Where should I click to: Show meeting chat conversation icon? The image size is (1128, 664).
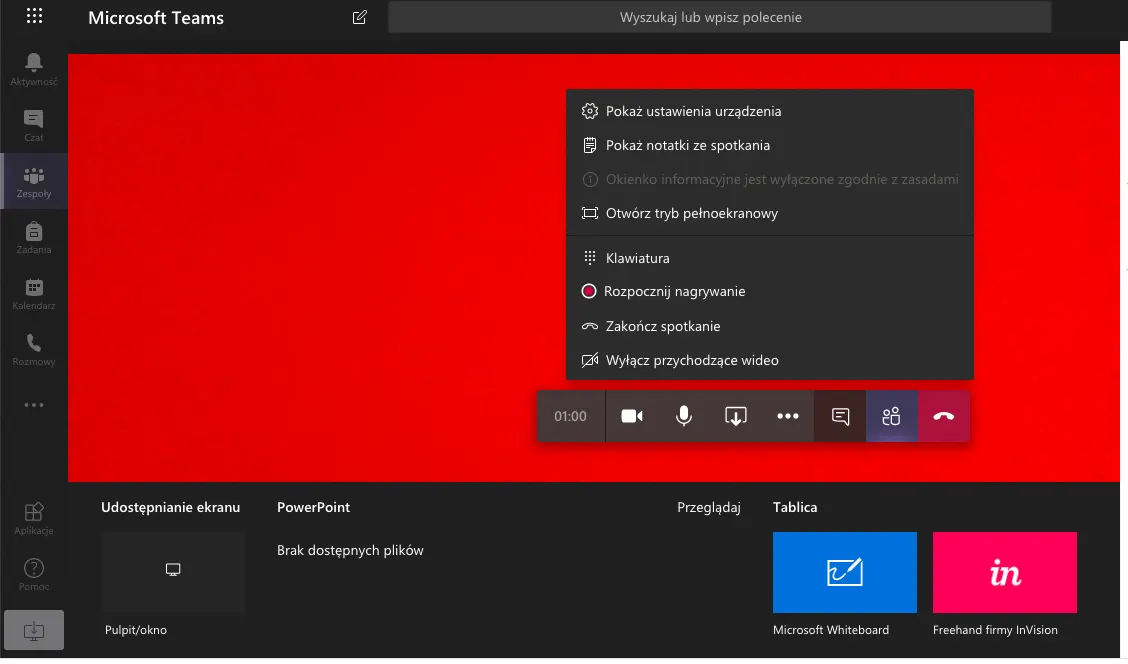[841, 416]
